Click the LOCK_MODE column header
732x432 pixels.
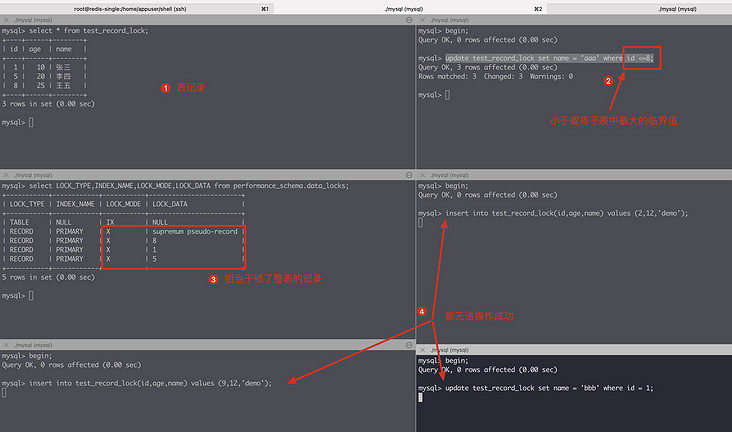pyautogui.click(x=123, y=204)
